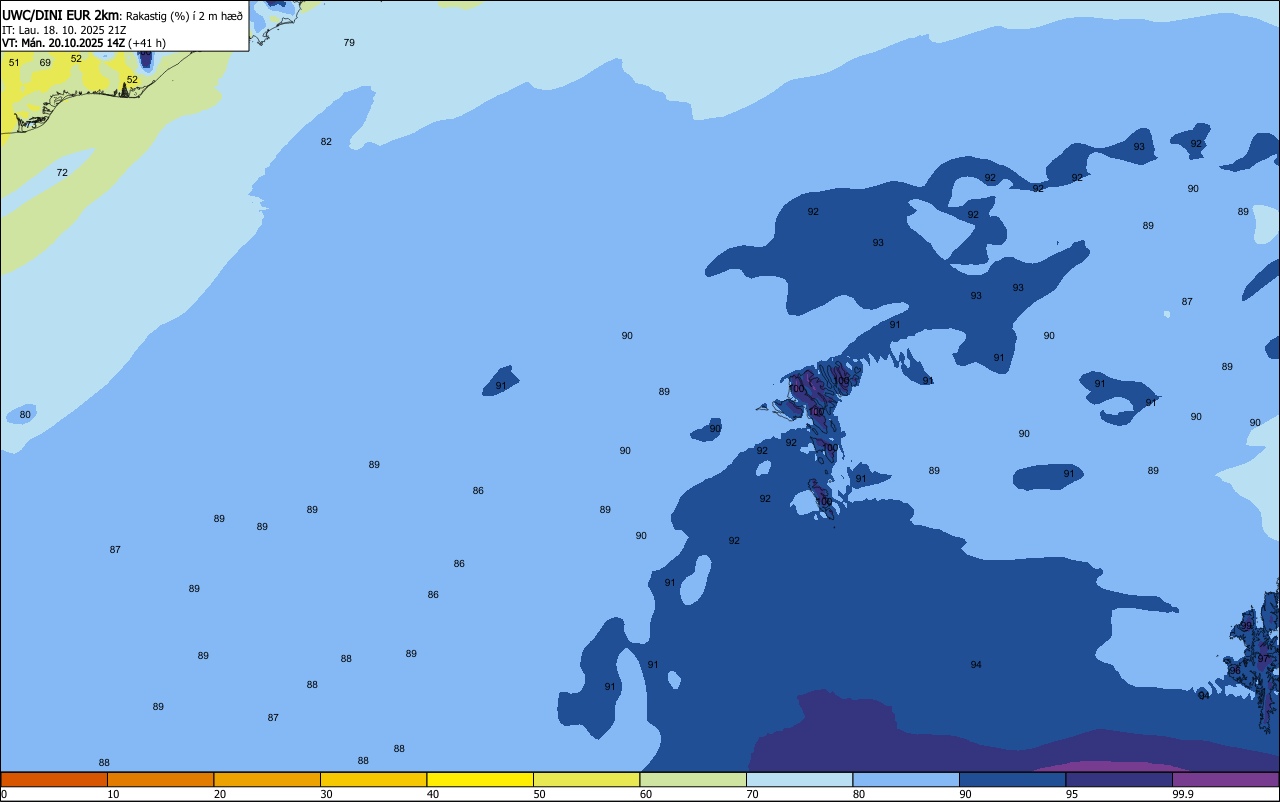This screenshot has width=1280, height=802.
Task: Click the 30–40 amber legend swatch
Action: 373,779
